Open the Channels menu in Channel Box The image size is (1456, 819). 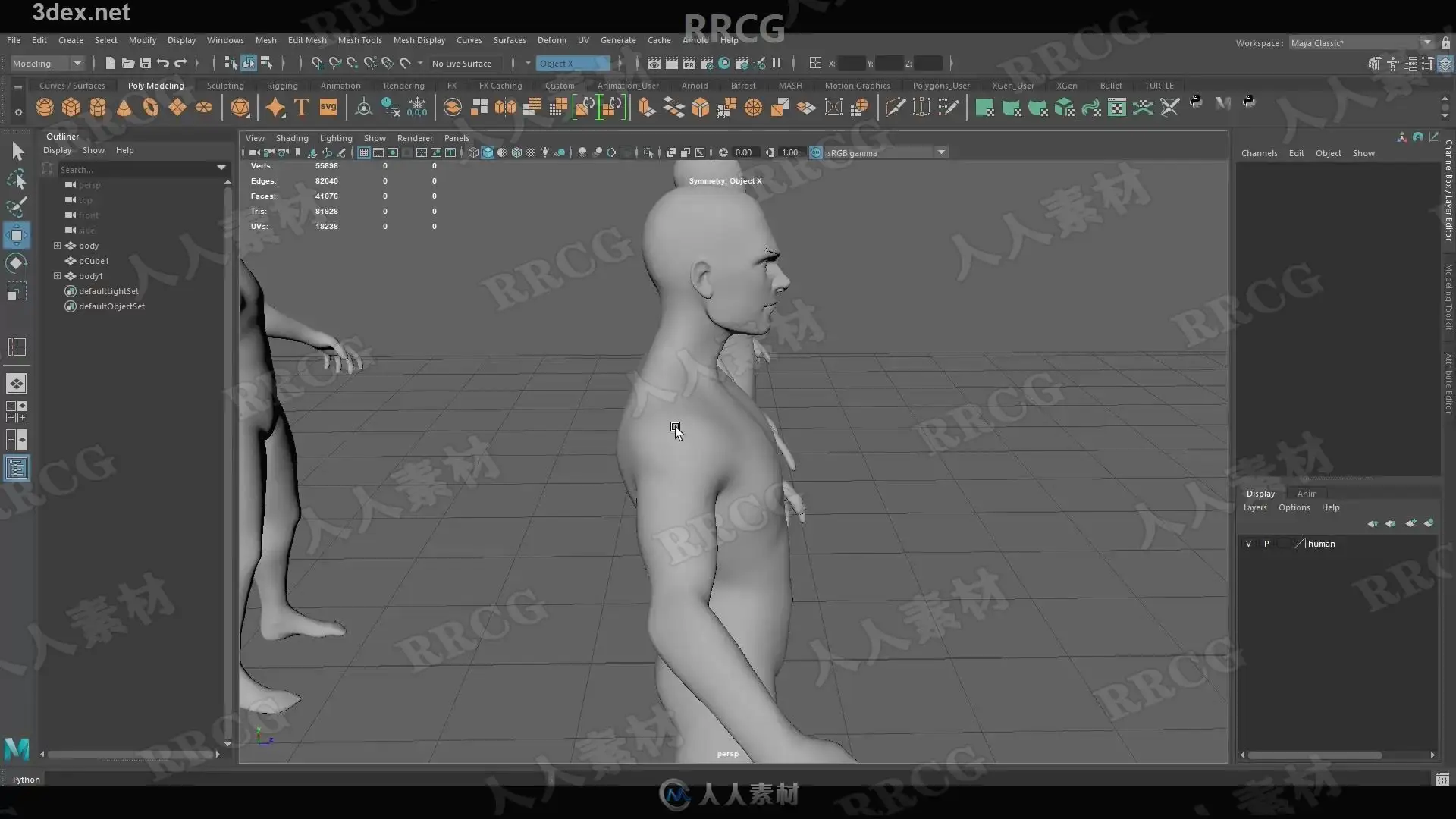pos(1259,153)
